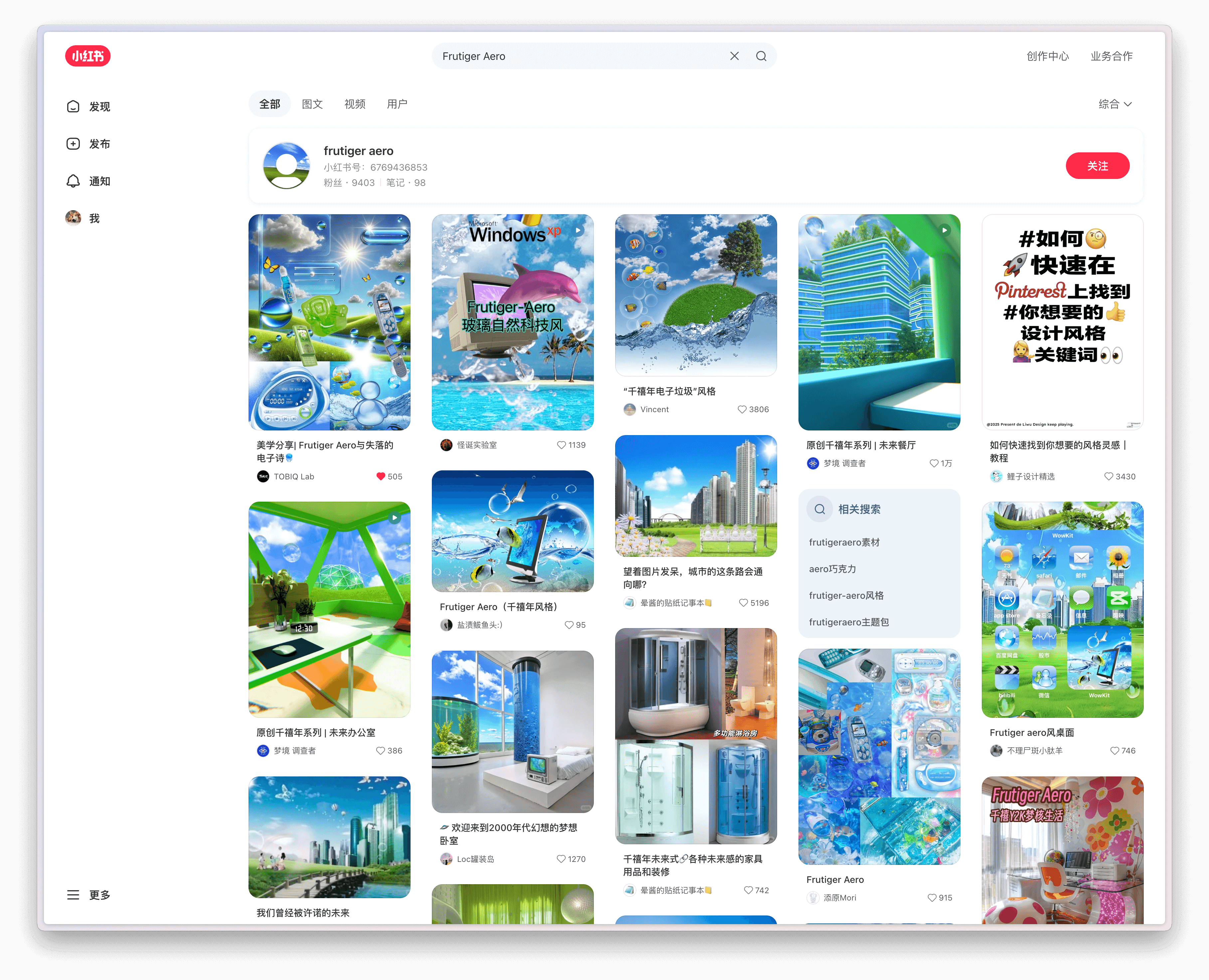Search related term frutigeraero素材
Viewport: 1209px width, 980px height.
point(844,543)
